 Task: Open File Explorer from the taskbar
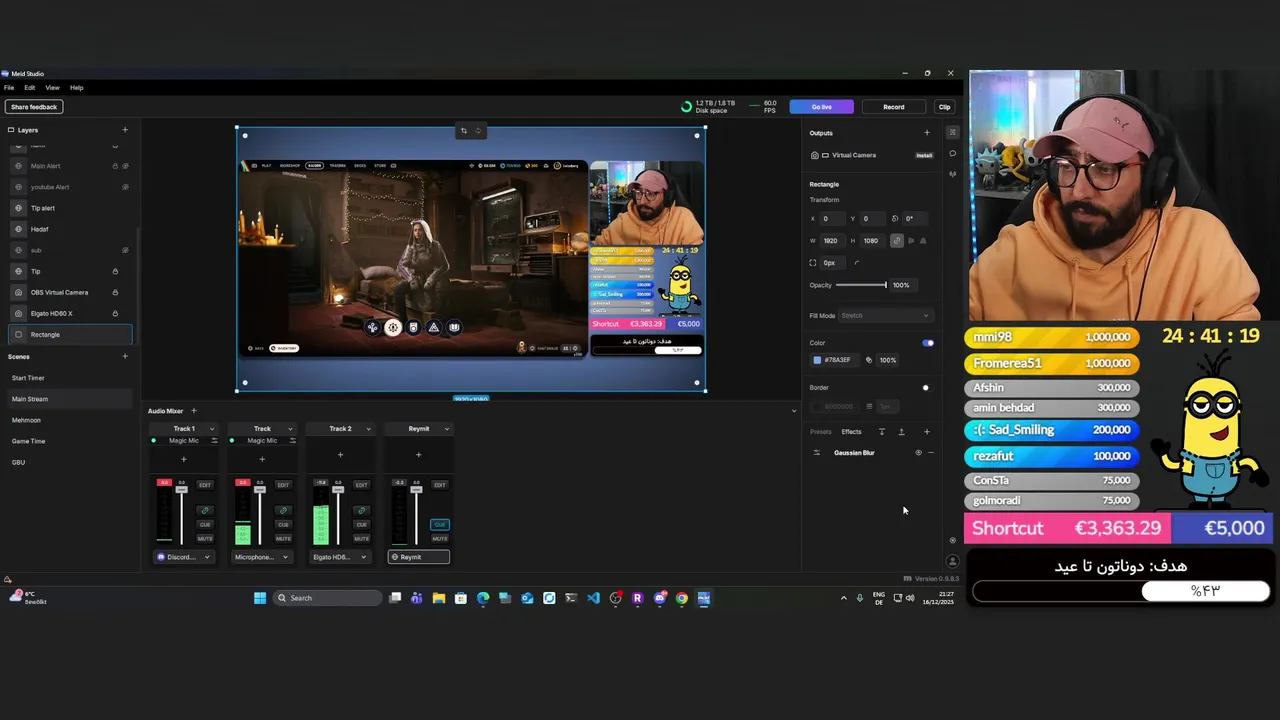click(x=438, y=598)
